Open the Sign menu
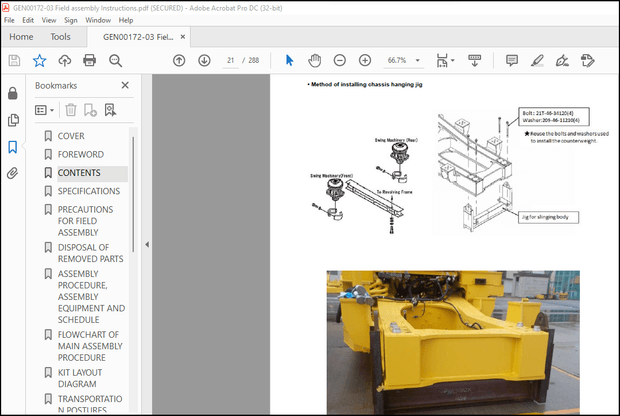 click(71, 20)
